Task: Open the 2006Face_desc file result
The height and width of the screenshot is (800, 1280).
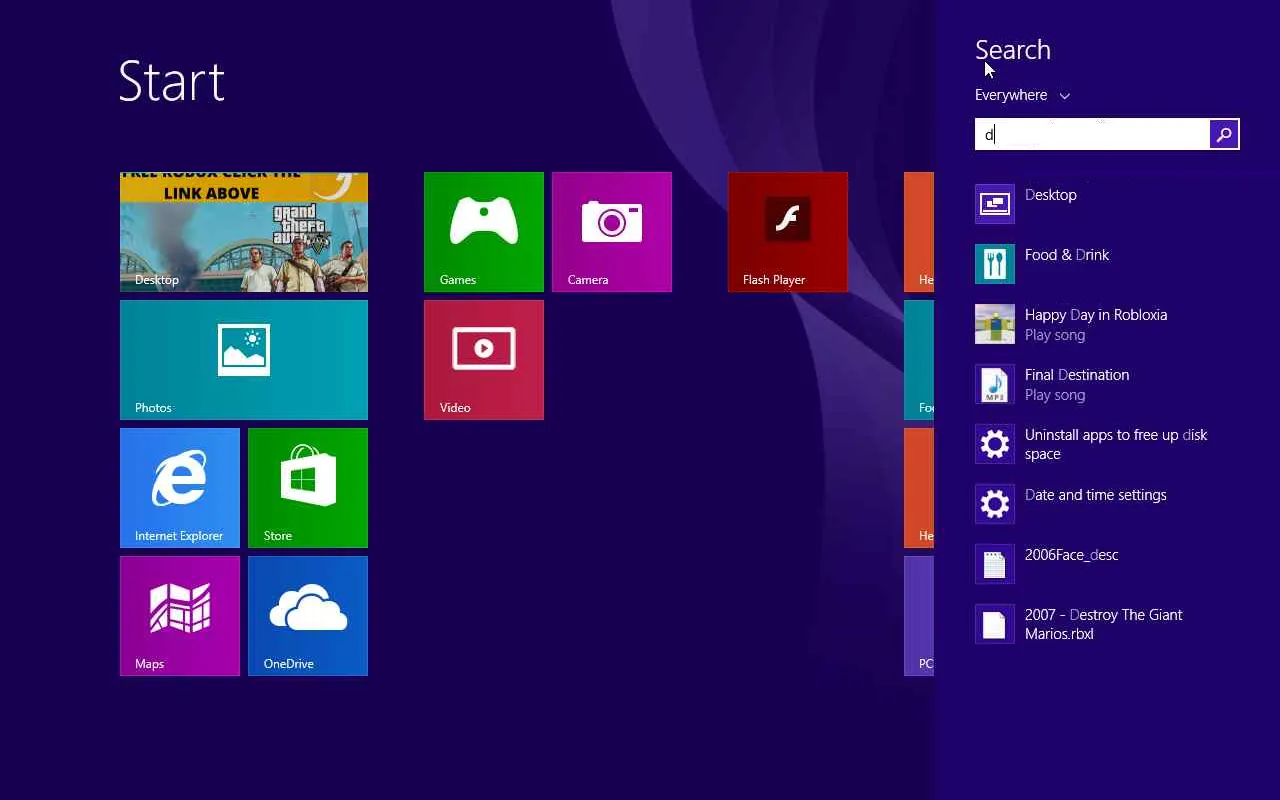Action: (x=1107, y=564)
